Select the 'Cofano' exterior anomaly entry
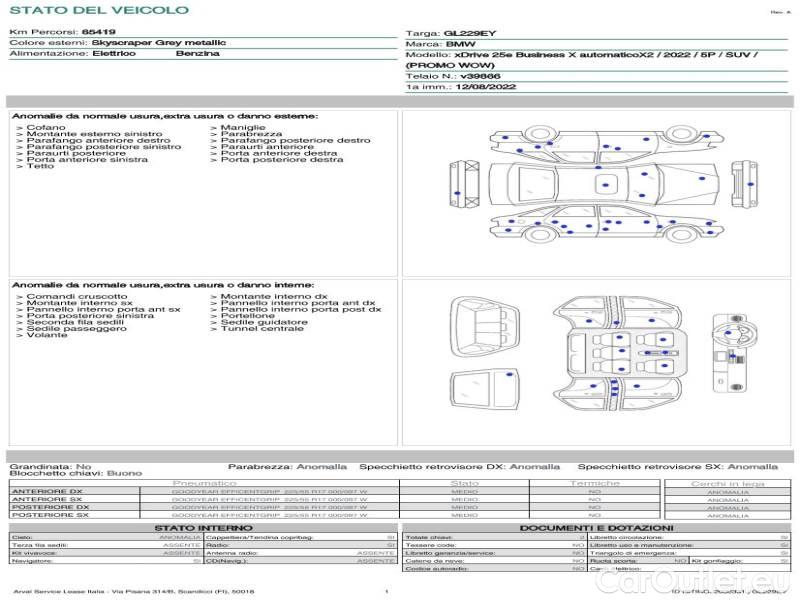 point(46,128)
